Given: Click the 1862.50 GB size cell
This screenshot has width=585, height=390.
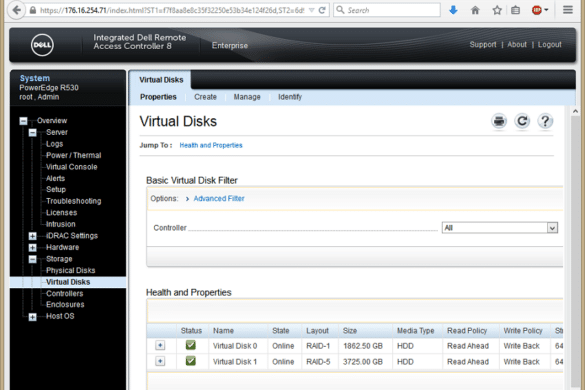Looking at the screenshot, I should (363, 346).
